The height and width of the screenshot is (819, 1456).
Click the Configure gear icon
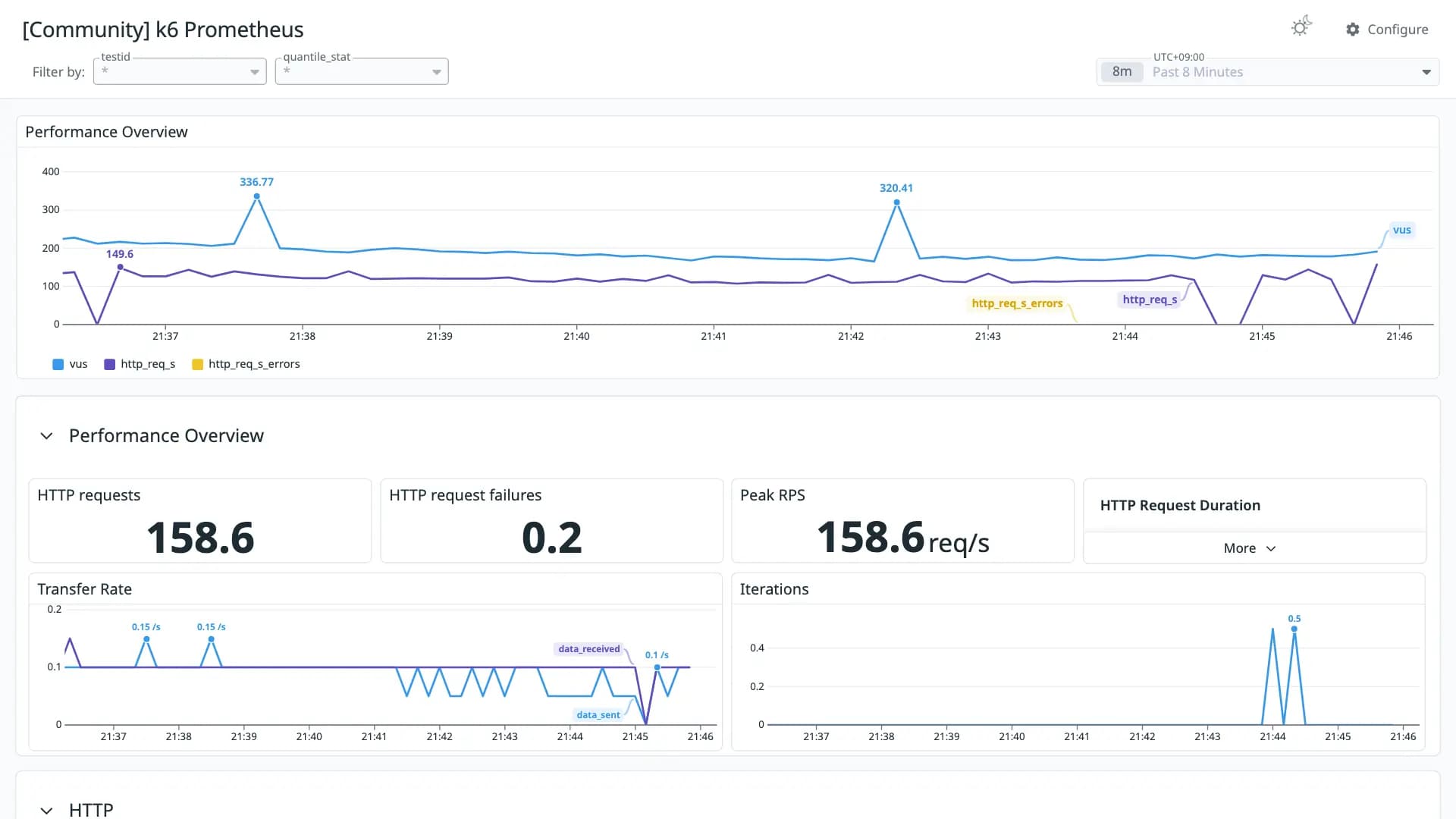pos(1353,30)
